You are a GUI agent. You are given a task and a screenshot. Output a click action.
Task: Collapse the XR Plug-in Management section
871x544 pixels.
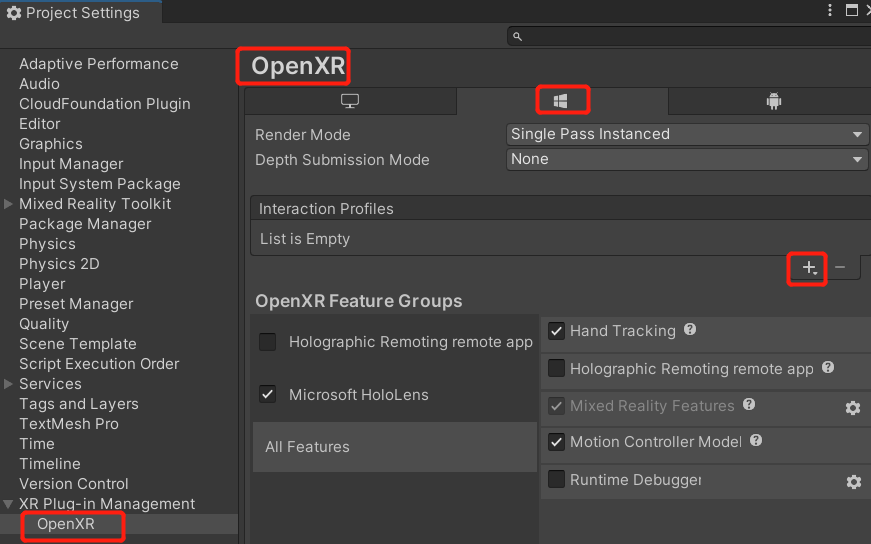point(9,504)
